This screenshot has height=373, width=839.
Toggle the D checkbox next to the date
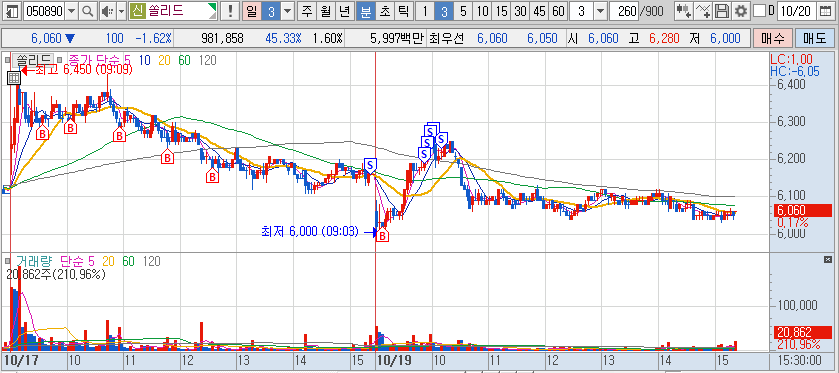coord(759,11)
